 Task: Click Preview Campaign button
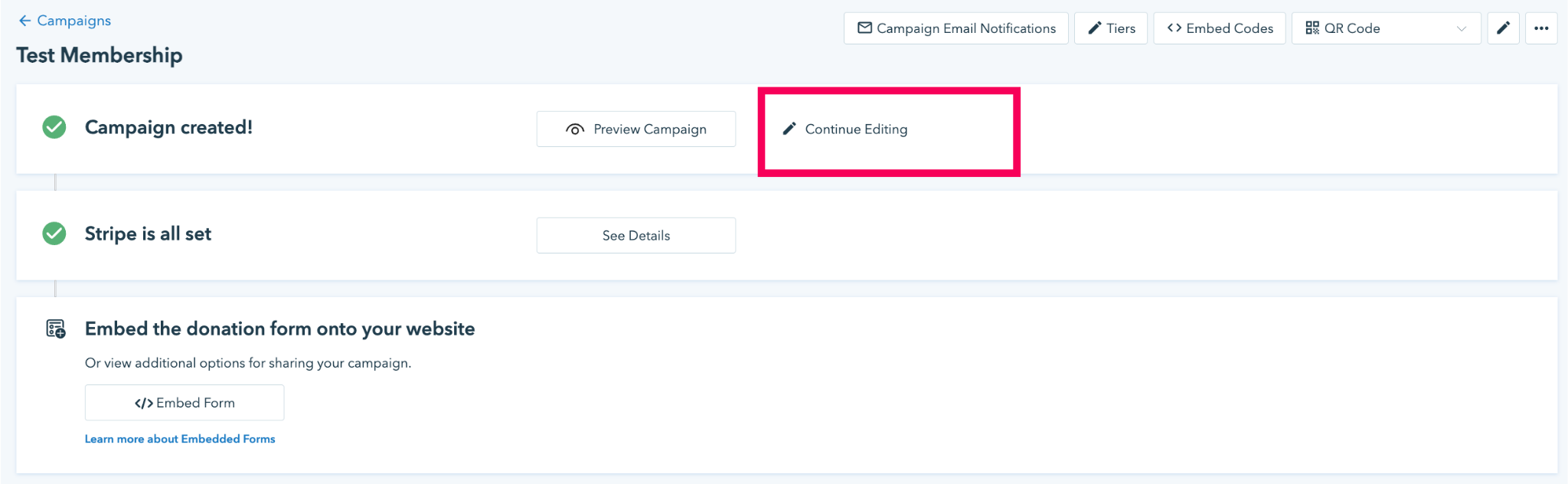click(x=635, y=129)
